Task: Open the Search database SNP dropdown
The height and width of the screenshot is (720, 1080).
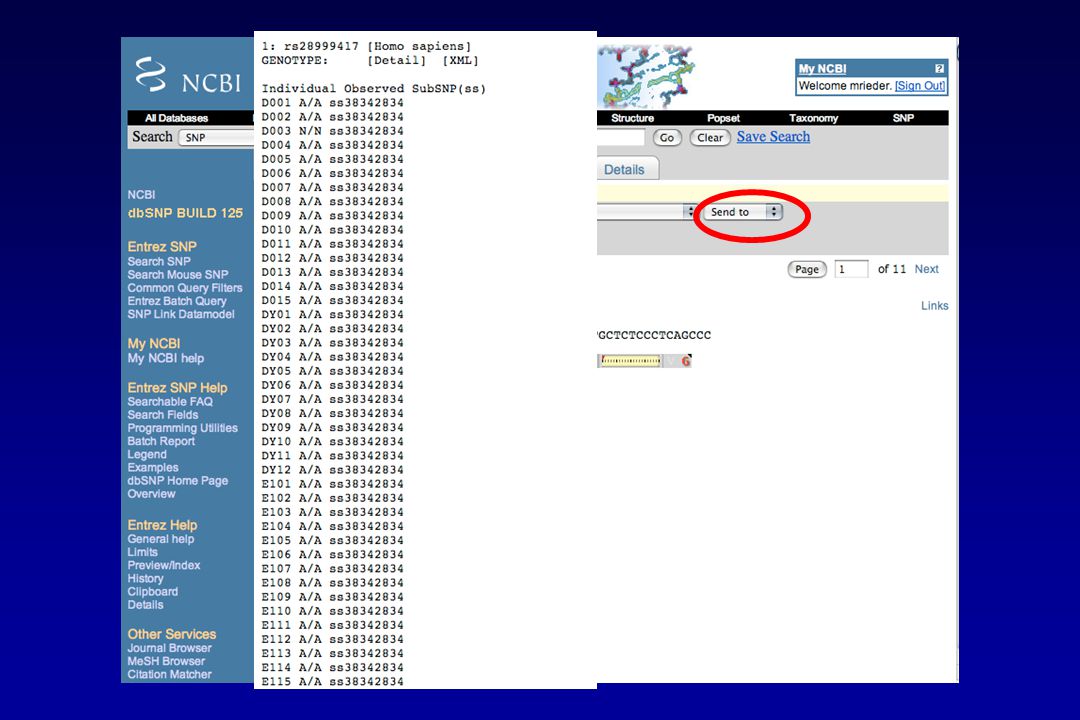Action: pos(216,137)
